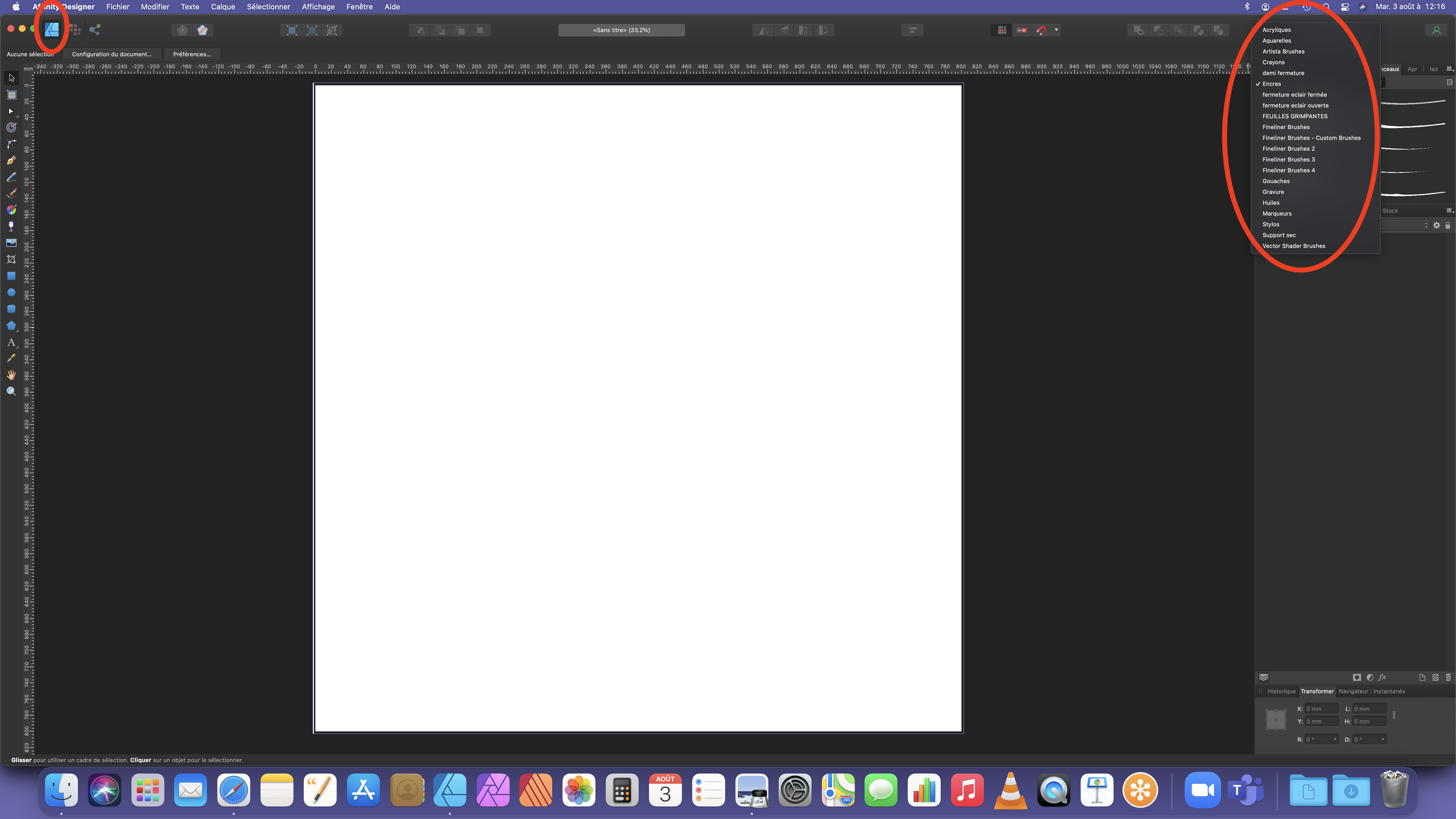
Task: Expand the rotation R value dropdown
Action: pyautogui.click(x=1335, y=739)
